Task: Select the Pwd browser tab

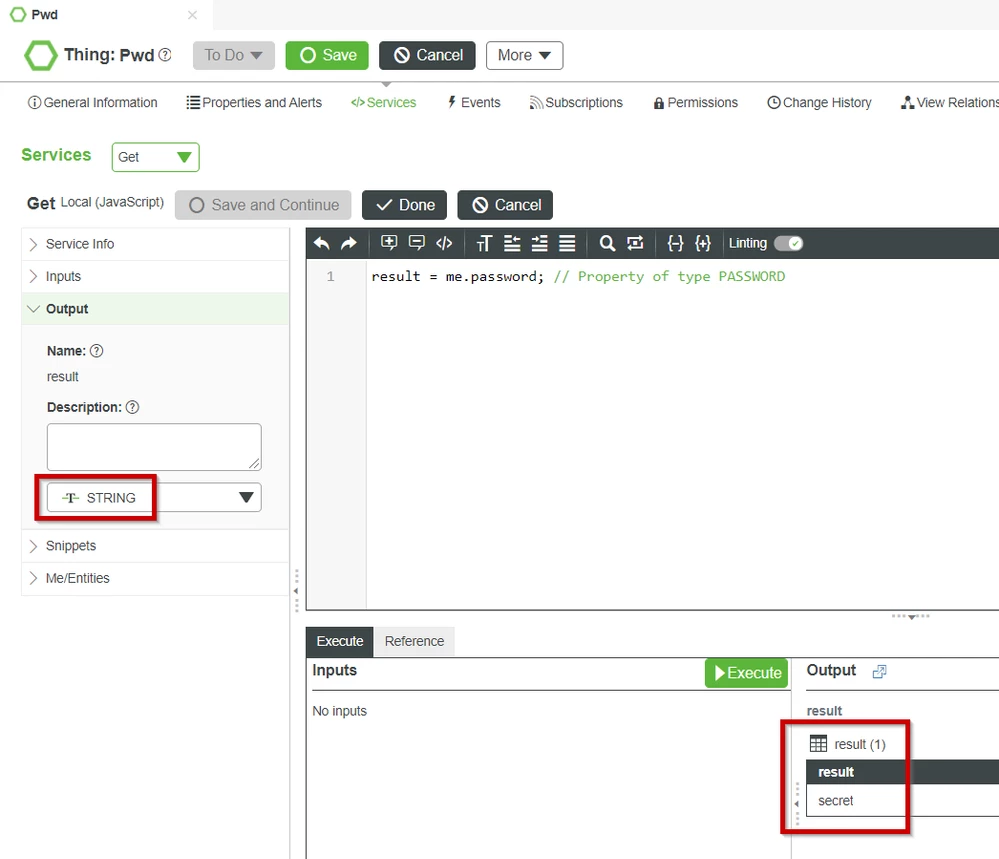Action: (107, 15)
